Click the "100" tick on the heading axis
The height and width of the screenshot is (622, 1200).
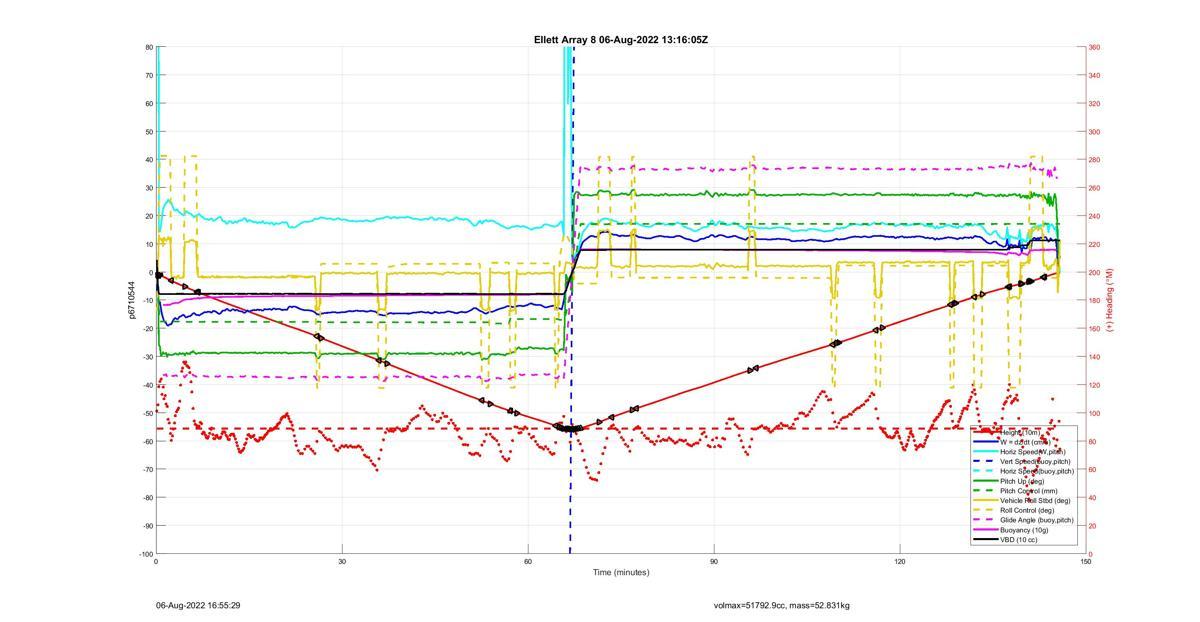pyautogui.click(x=1094, y=413)
